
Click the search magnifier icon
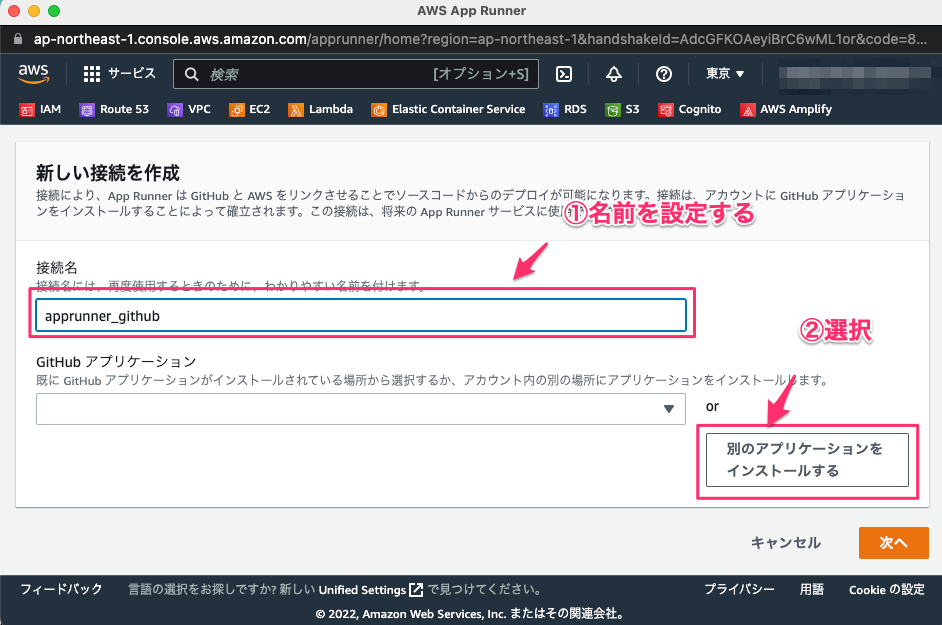[x=192, y=74]
